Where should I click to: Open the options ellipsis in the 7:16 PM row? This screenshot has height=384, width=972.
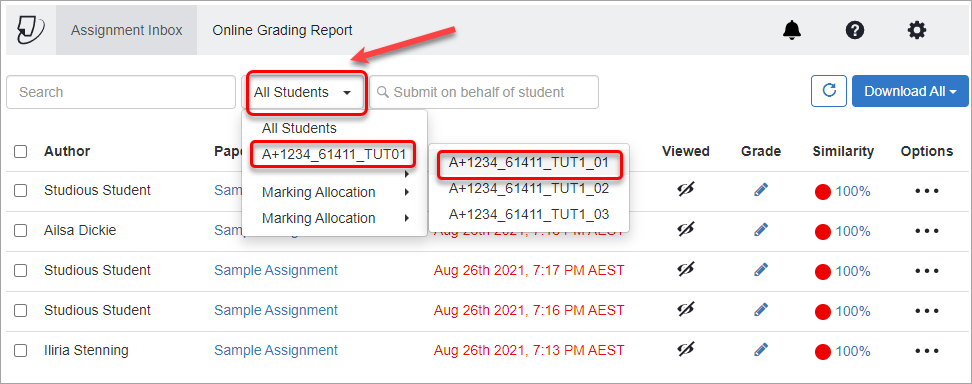point(927,310)
